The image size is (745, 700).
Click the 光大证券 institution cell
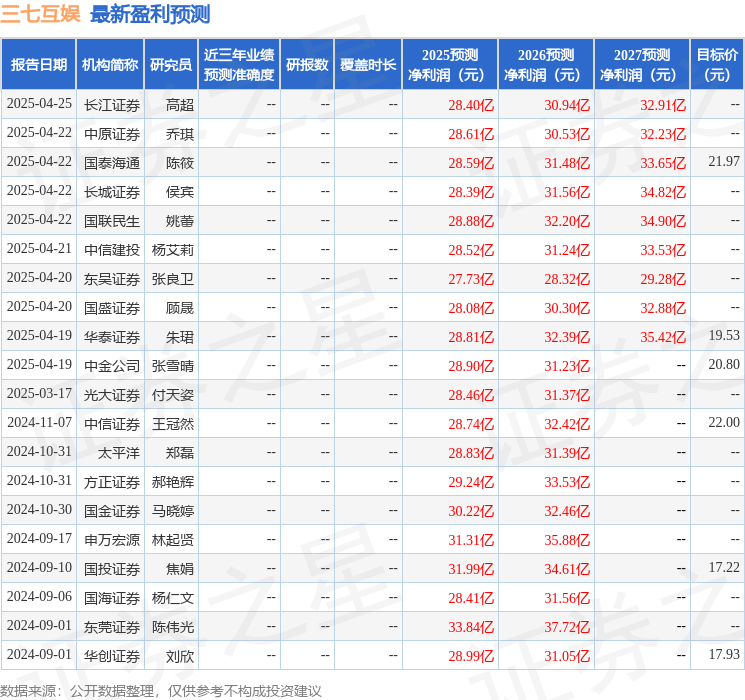point(112,395)
